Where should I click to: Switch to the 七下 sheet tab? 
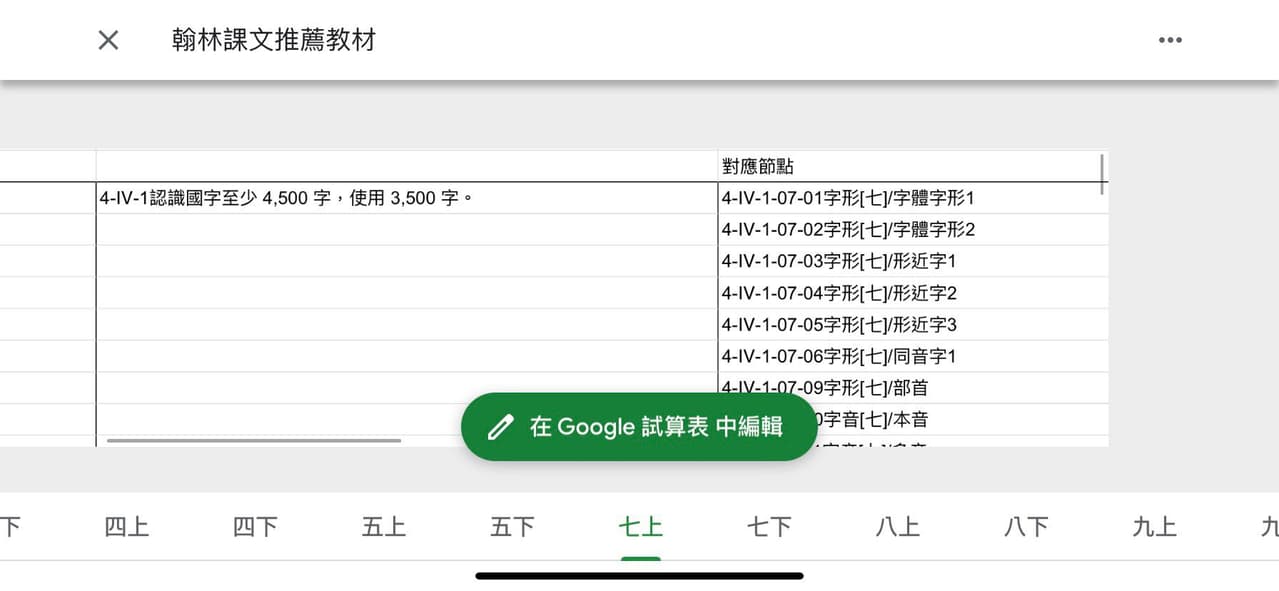point(769,527)
